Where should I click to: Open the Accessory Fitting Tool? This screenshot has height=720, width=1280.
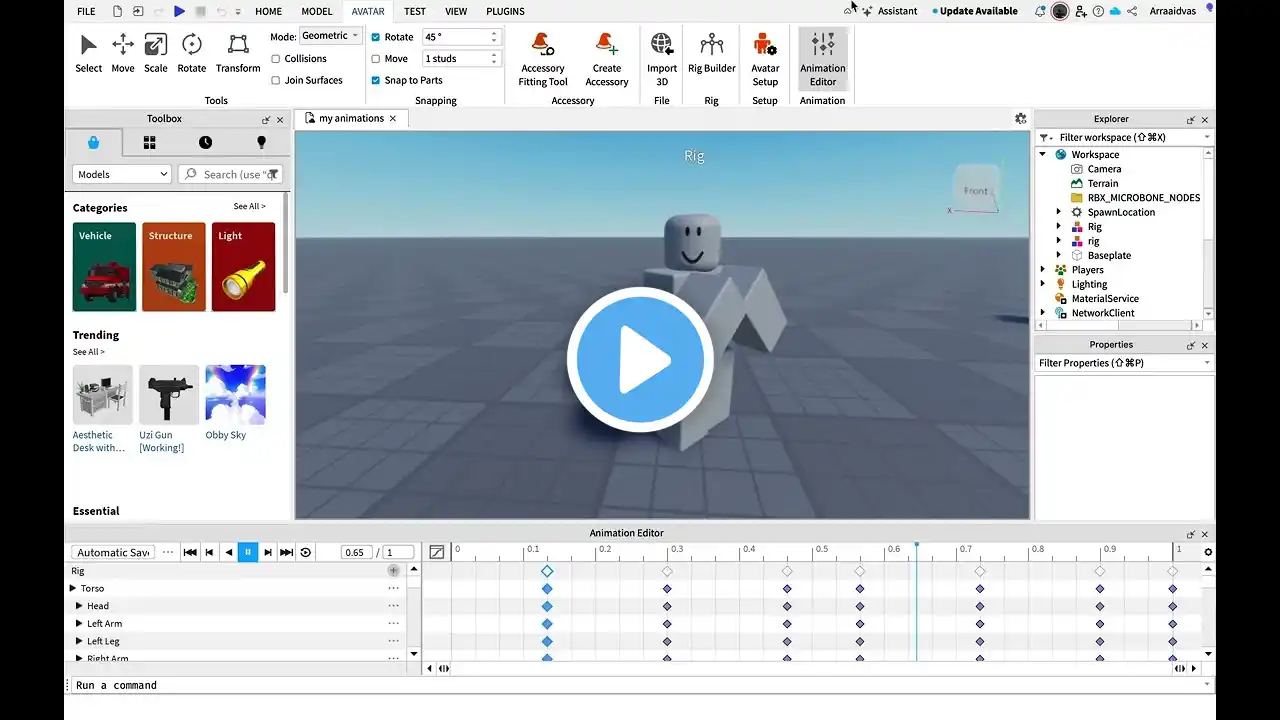(543, 59)
